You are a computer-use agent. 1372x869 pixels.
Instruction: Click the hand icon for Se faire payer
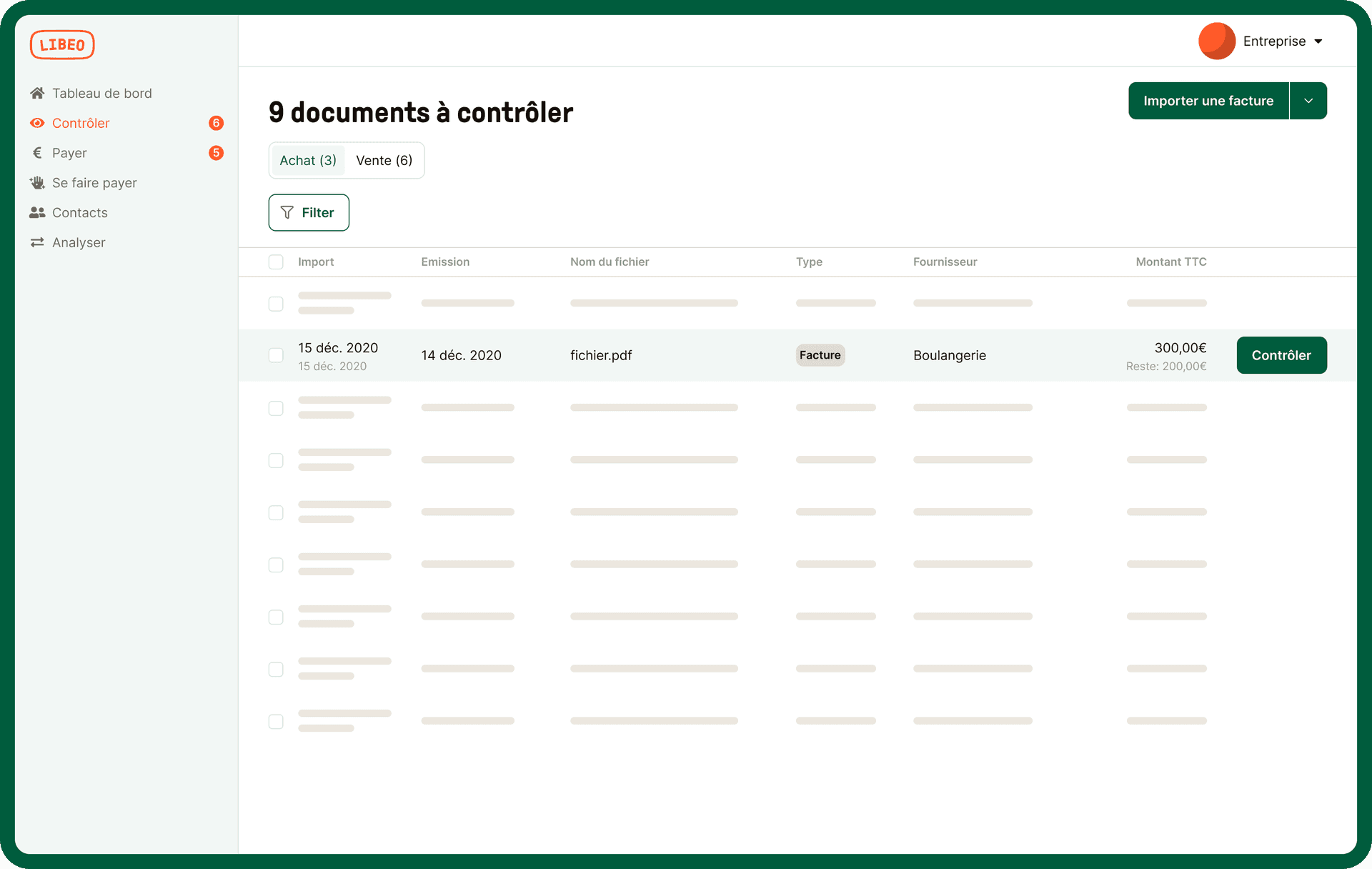[37, 183]
